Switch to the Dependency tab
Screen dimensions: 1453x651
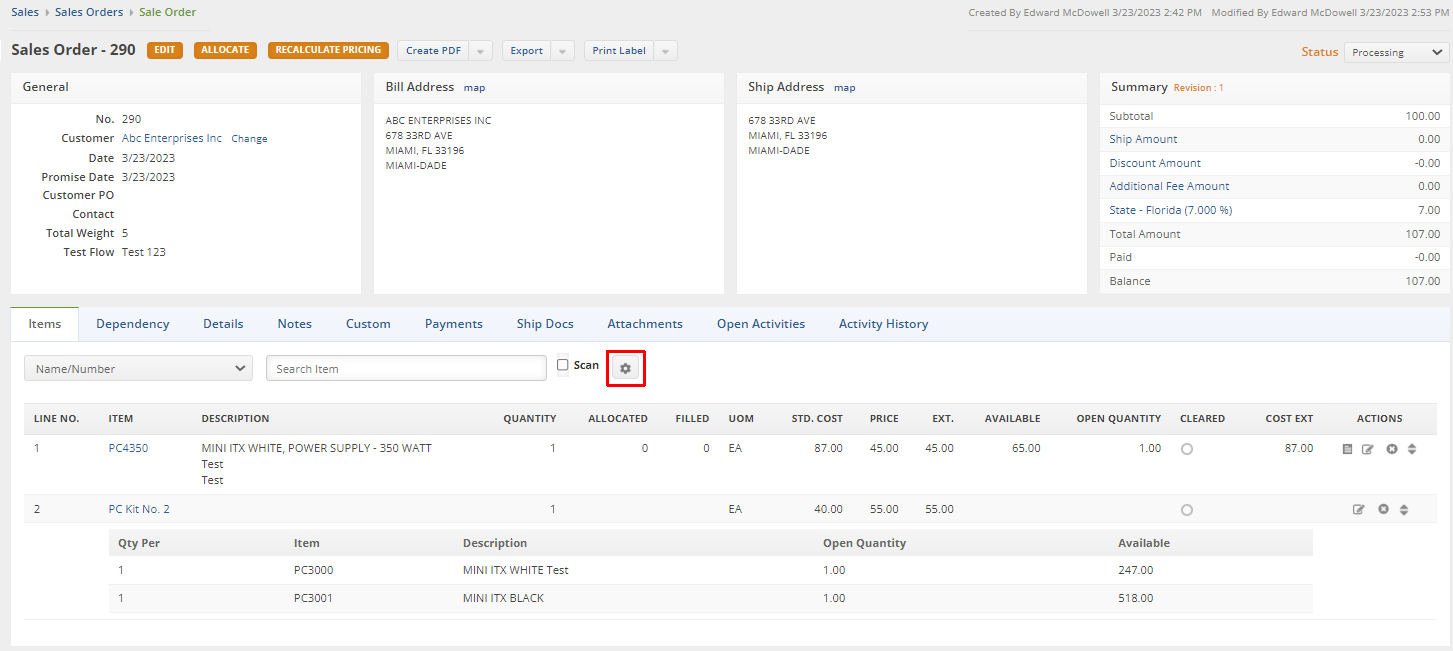133,324
